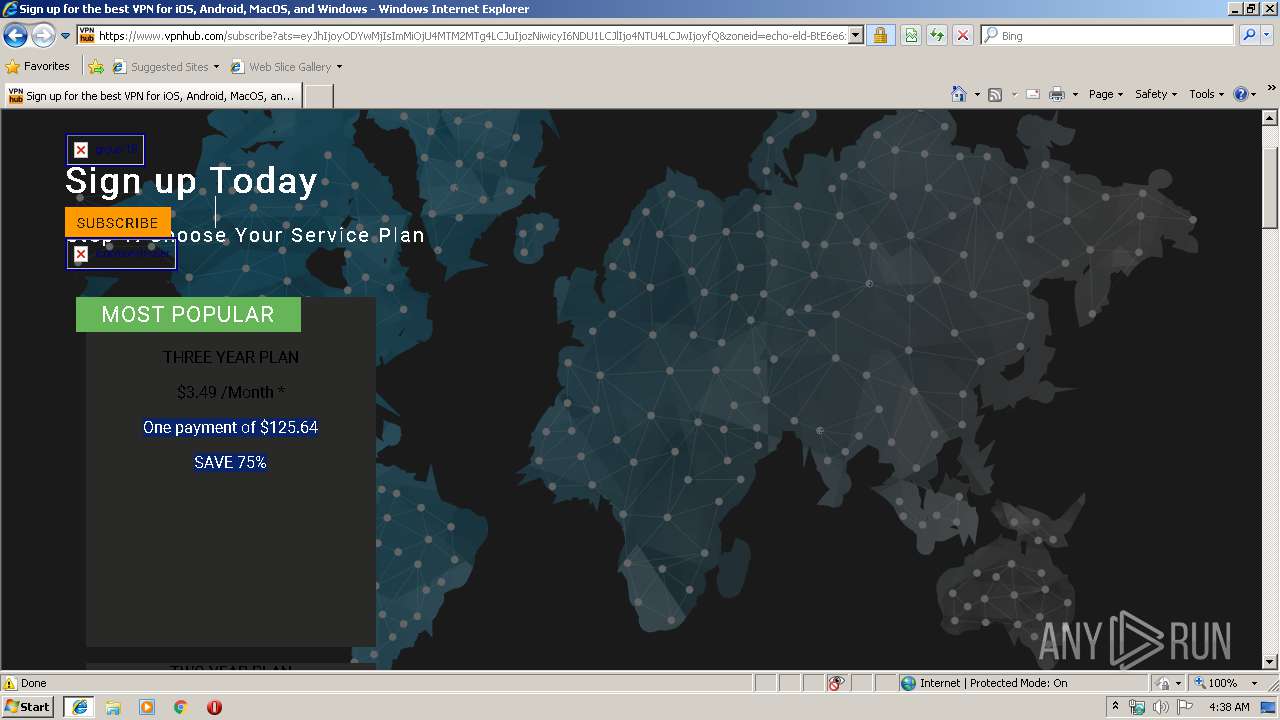Click the SAVE 75% text
The width and height of the screenshot is (1280, 720).
[x=230, y=462]
